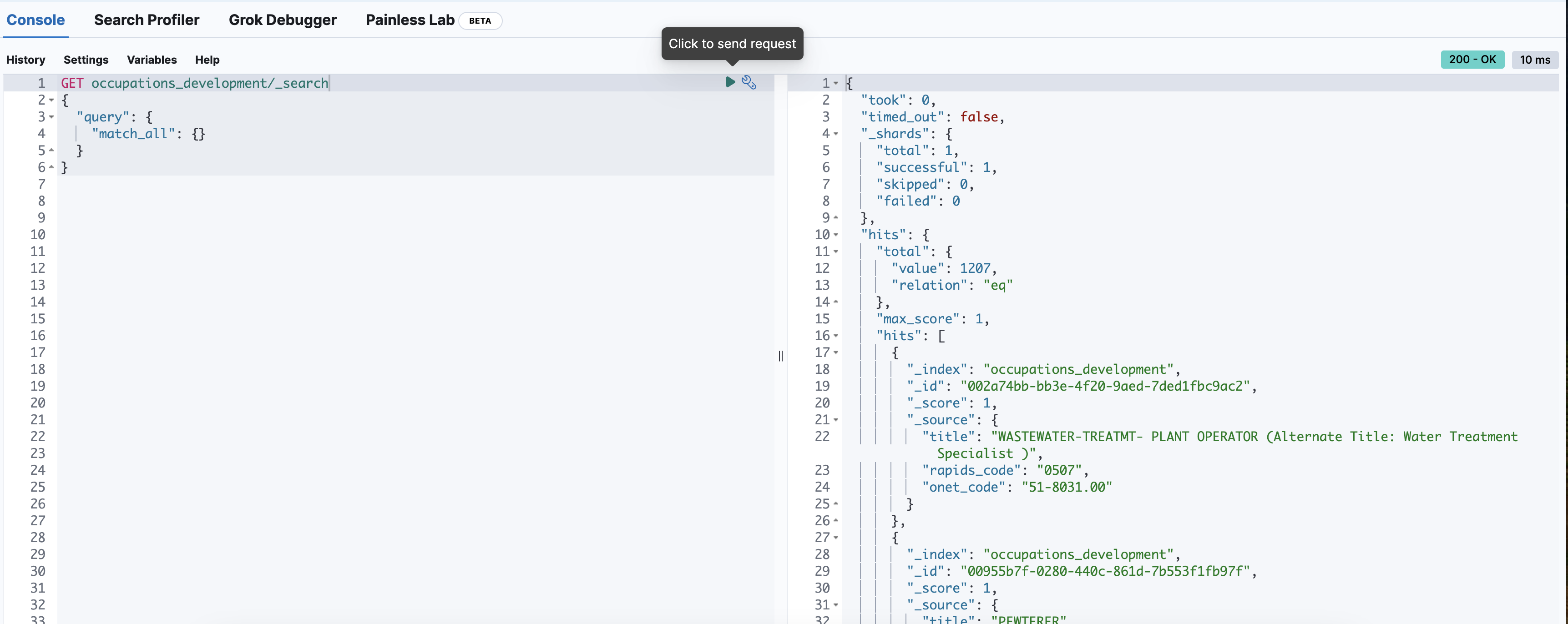Viewport: 1568px width, 624px height.
Task: Switch to the Console tab
Action: 35,20
